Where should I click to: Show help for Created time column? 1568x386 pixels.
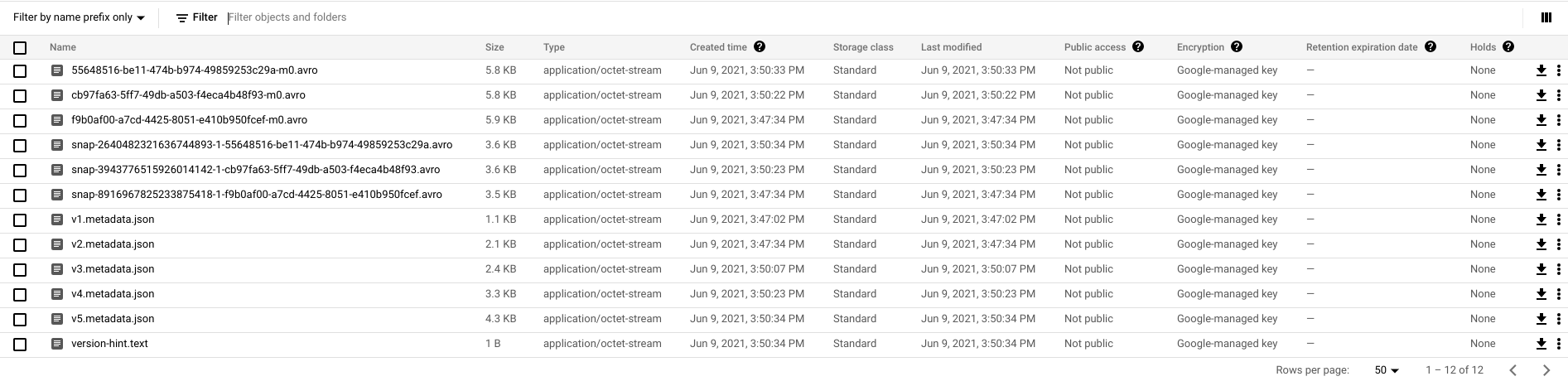point(760,47)
